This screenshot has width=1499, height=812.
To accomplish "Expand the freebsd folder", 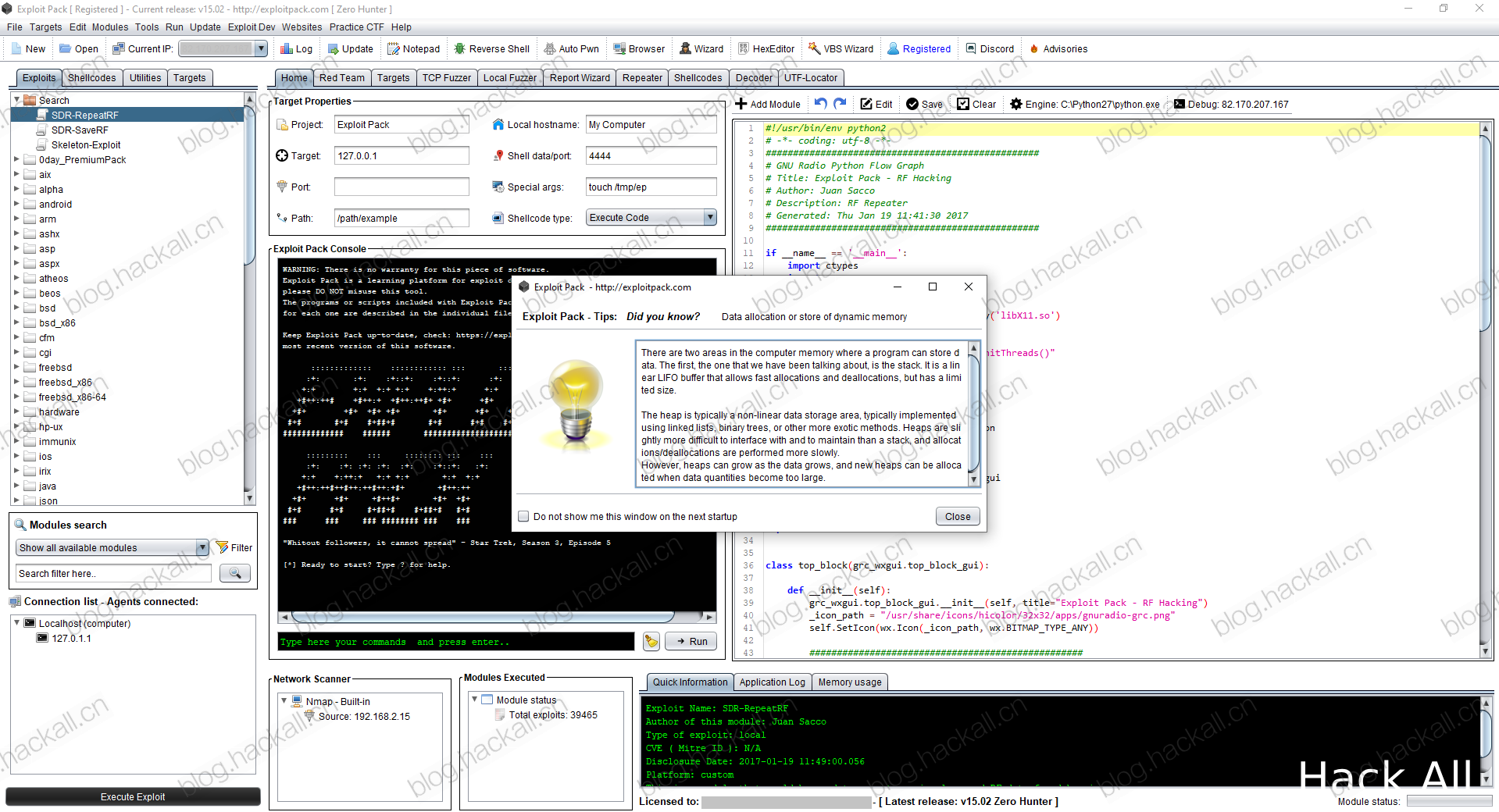I will (x=16, y=367).
